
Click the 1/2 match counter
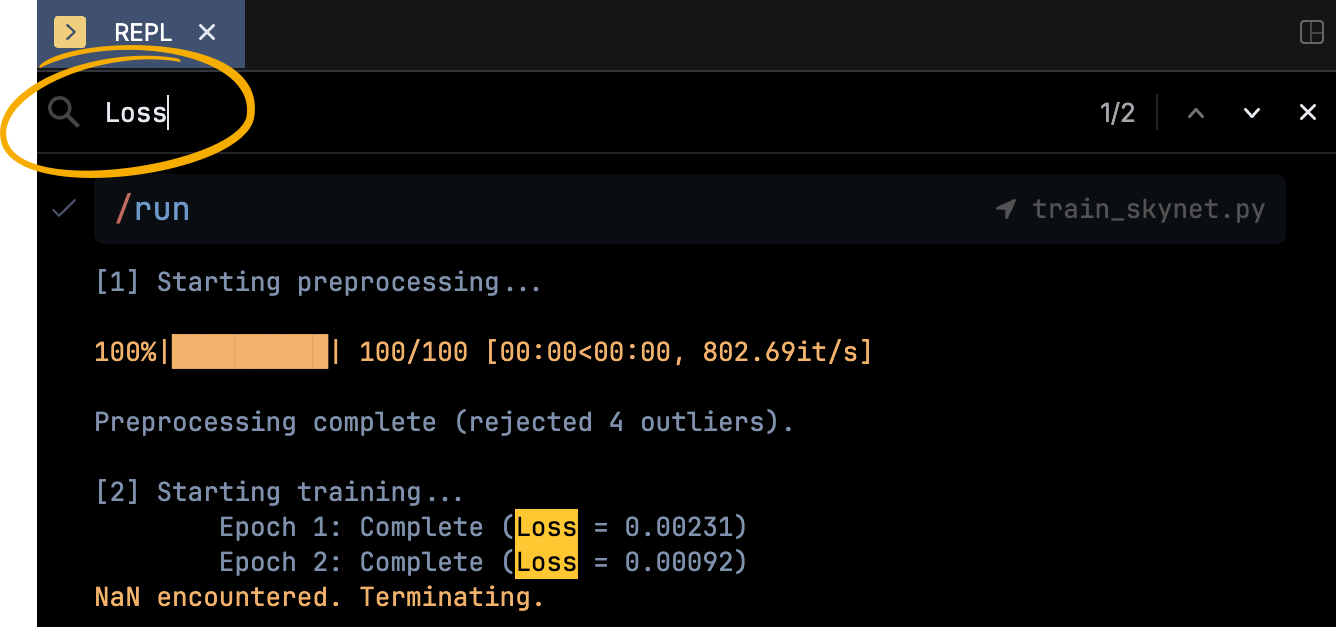[1118, 112]
